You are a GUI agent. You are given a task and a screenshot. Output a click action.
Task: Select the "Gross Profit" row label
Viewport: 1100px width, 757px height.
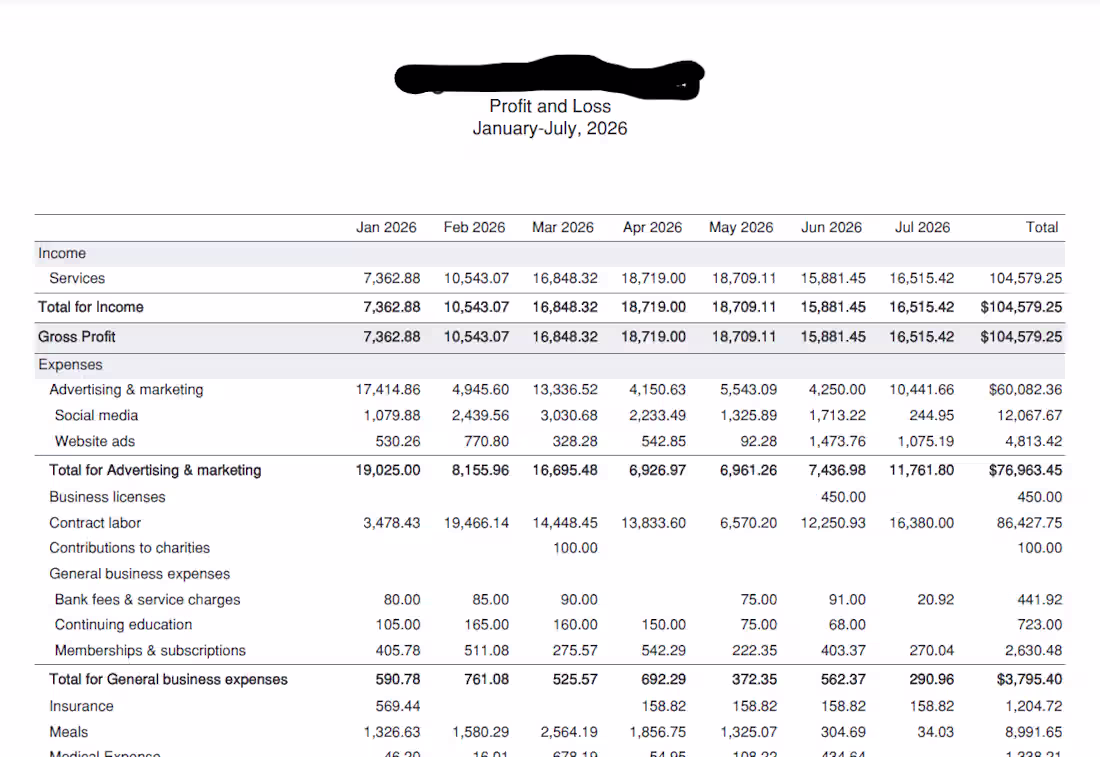[x=76, y=337]
